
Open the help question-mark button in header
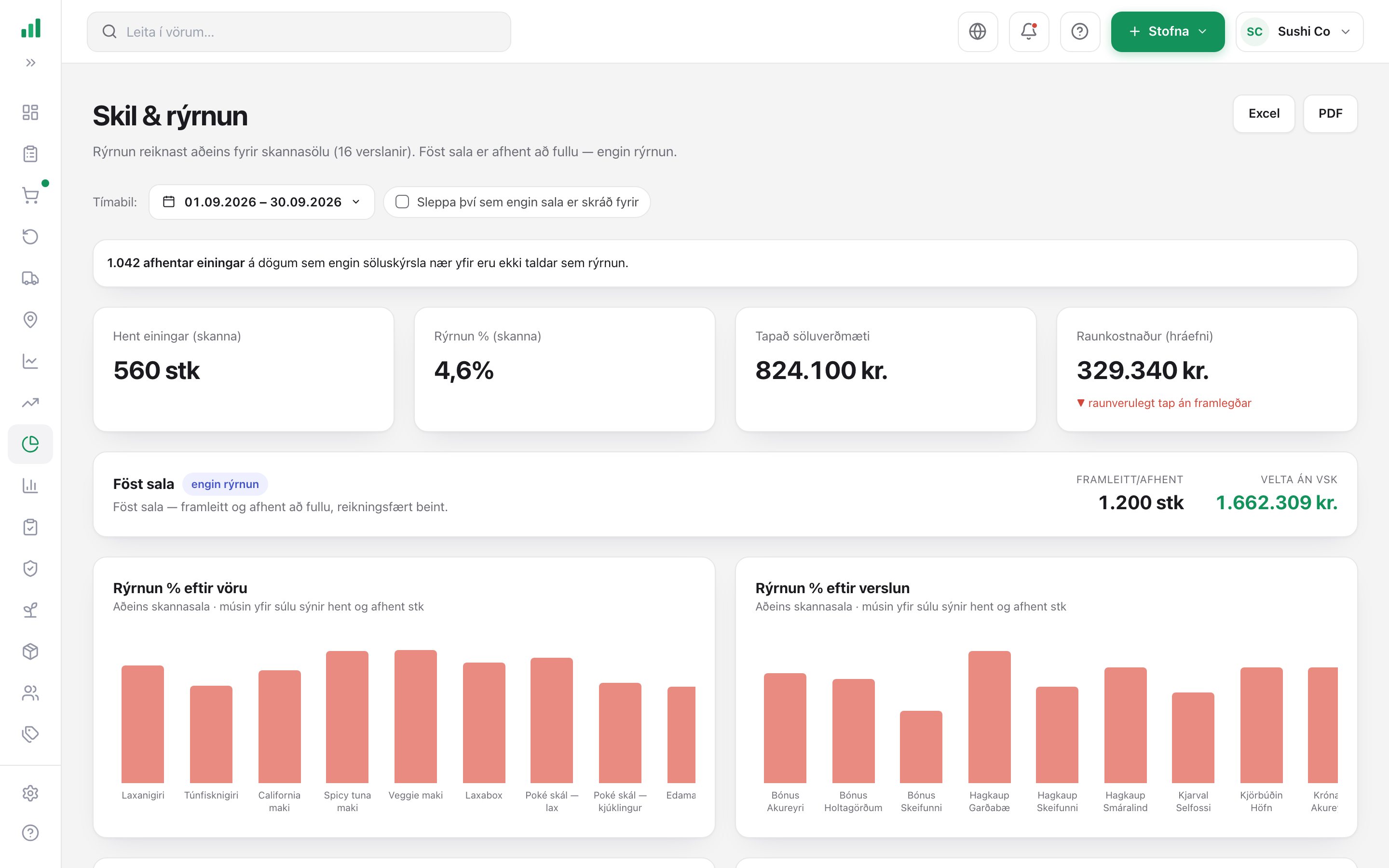pyautogui.click(x=1080, y=31)
